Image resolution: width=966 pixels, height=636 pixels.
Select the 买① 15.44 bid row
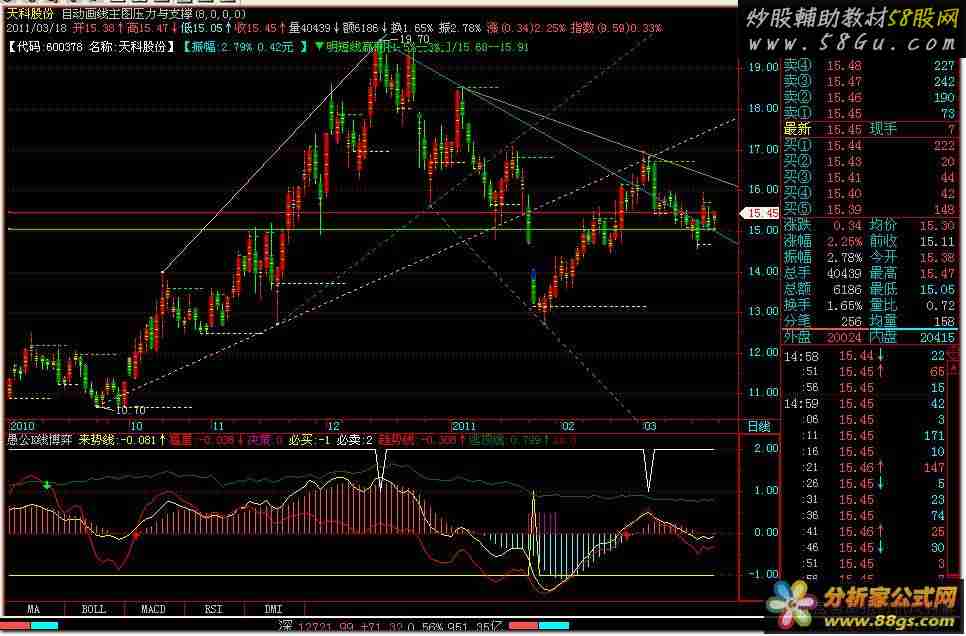[x=869, y=145]
